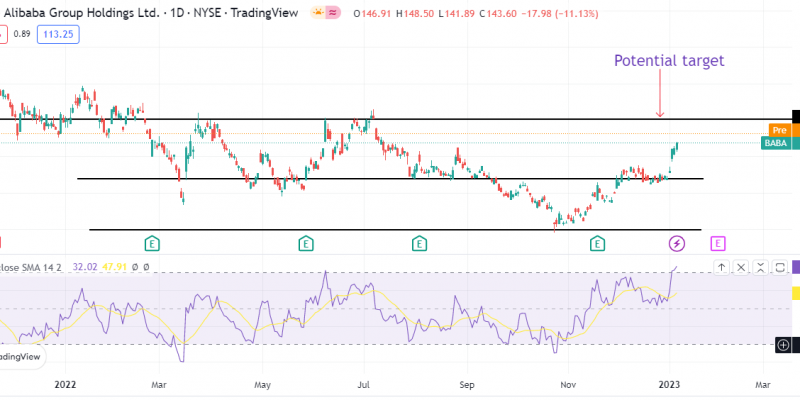Open the close SMA 14 2 indicator legend
Image resolution: width=800 pixels, height=400 pixels.
[33, 266]
